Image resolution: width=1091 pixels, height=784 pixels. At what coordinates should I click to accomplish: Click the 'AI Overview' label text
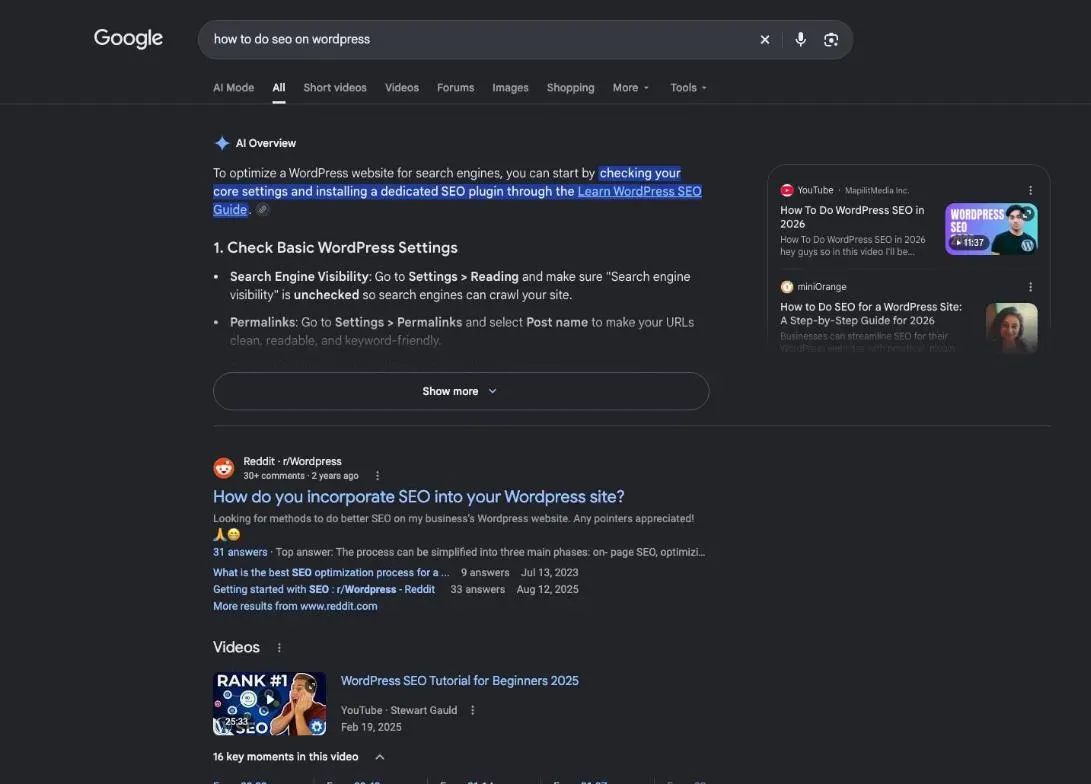click(x=266, y=143)
